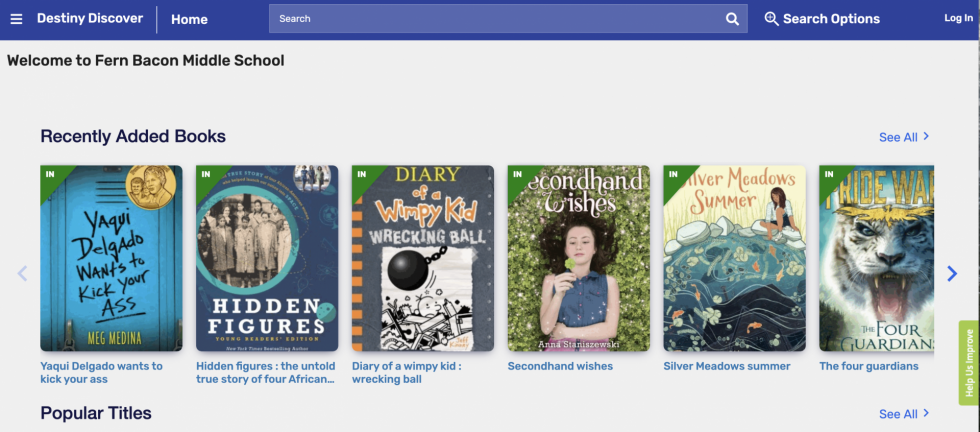Open Search Options
This screenshot has height=432, width=980.
822,19
